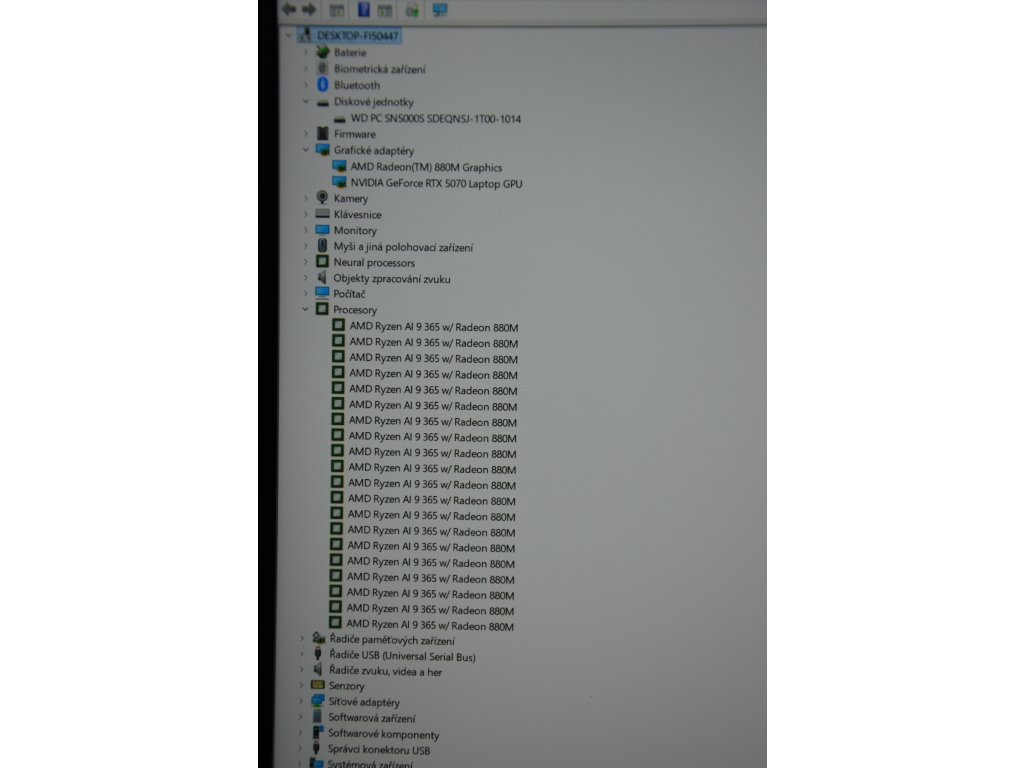Select the Softwarové komponenty label
The width and height of the screenshot is (1024, 768).
click(x=383, y=734)
